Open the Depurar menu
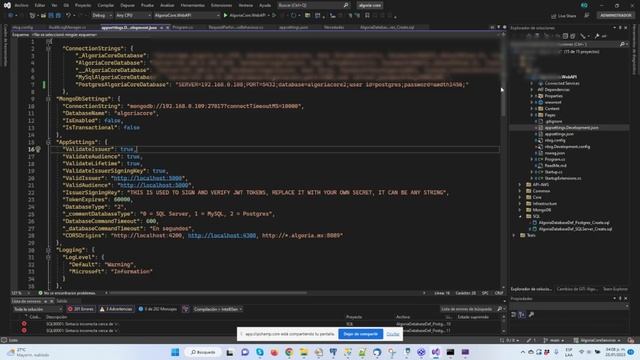Viewport: 640px width, 360px height. click(127, 5)
